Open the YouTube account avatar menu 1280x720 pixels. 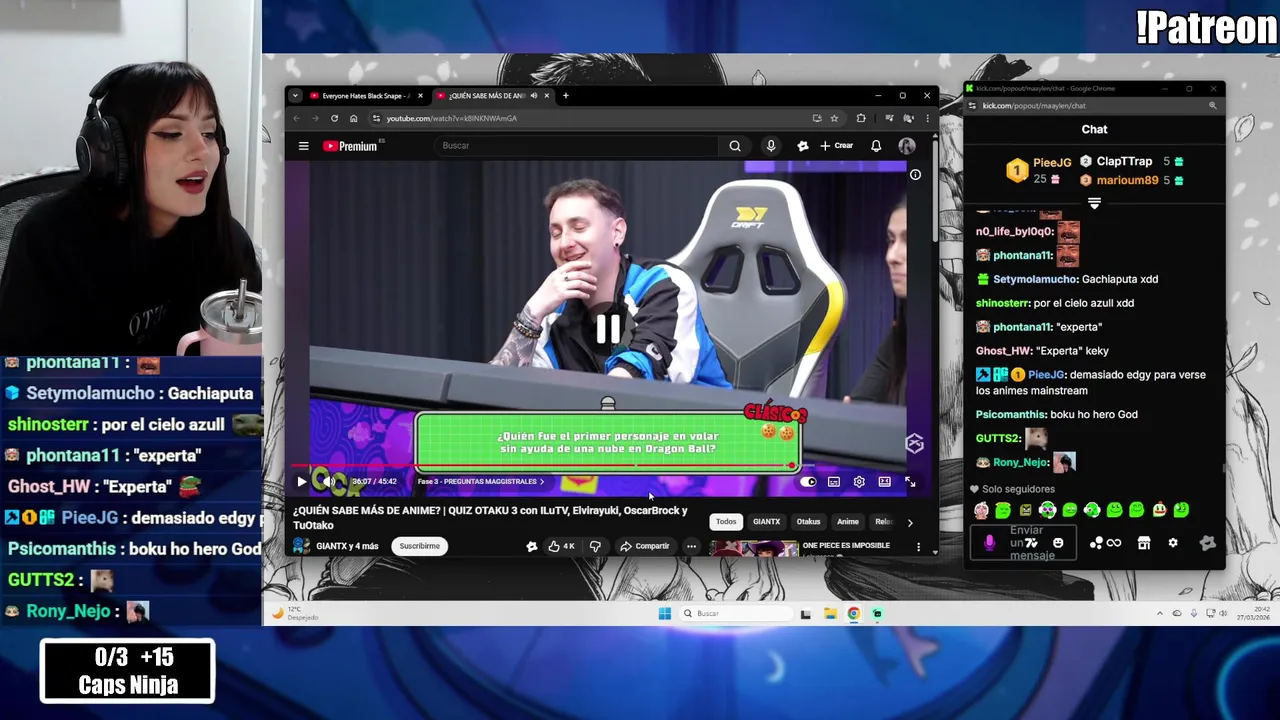[906, 146]
